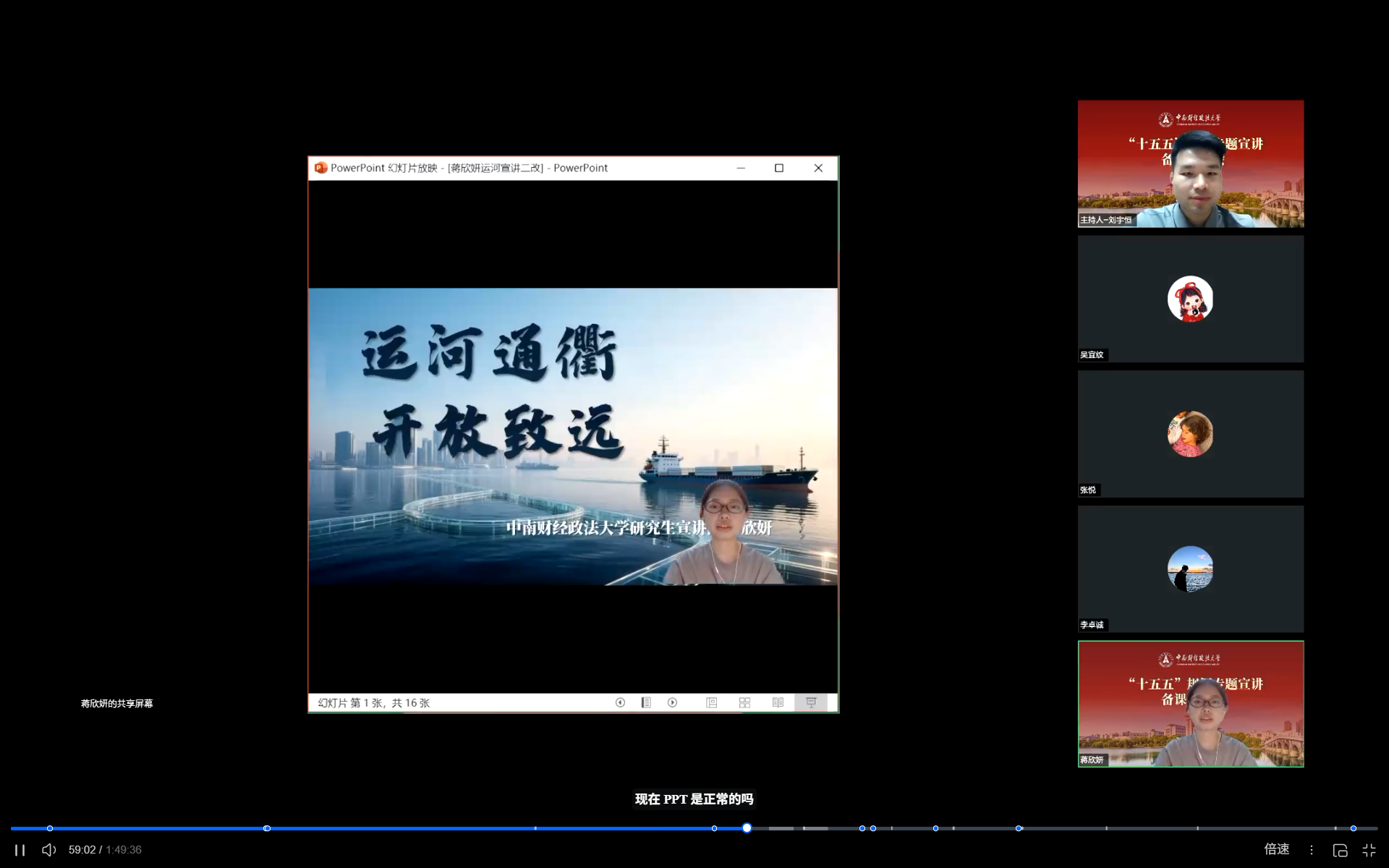
Task: Pause the video playback
Action: 20,850
